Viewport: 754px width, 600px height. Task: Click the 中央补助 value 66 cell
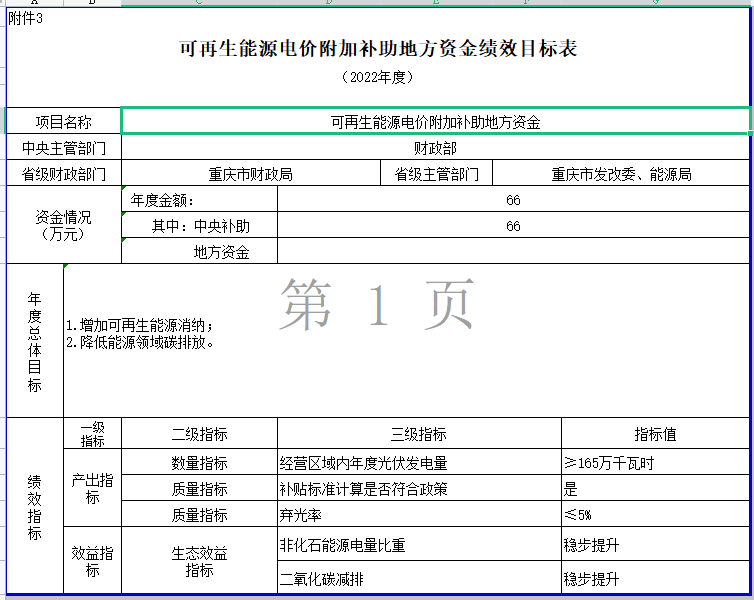click(513, 226)
